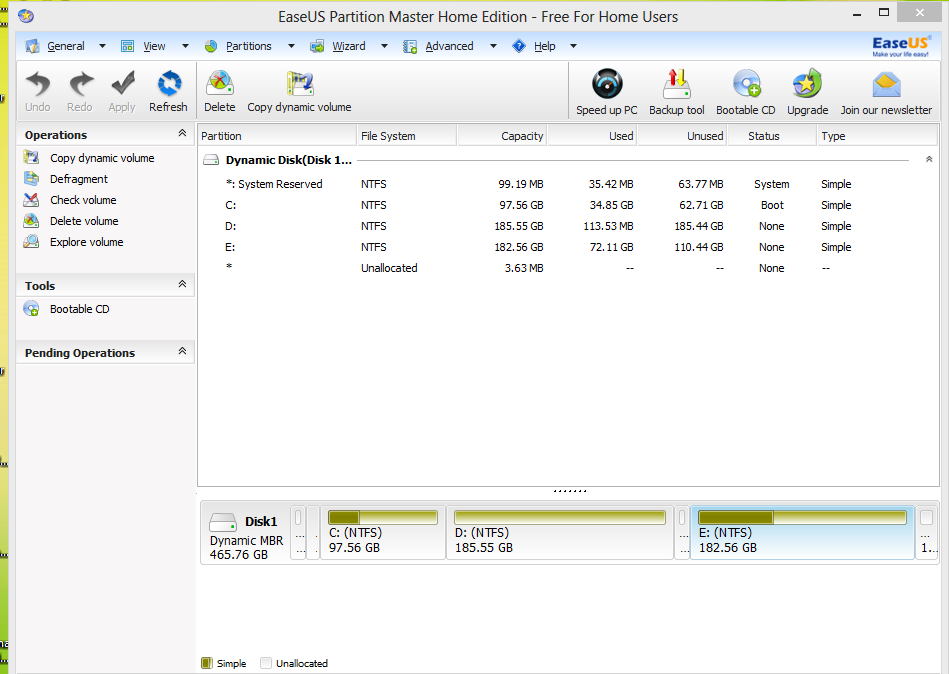Click the application icon in the title bar
This screenshot has height=674, width=949.
pyautogui.click(x=26, y=16)
